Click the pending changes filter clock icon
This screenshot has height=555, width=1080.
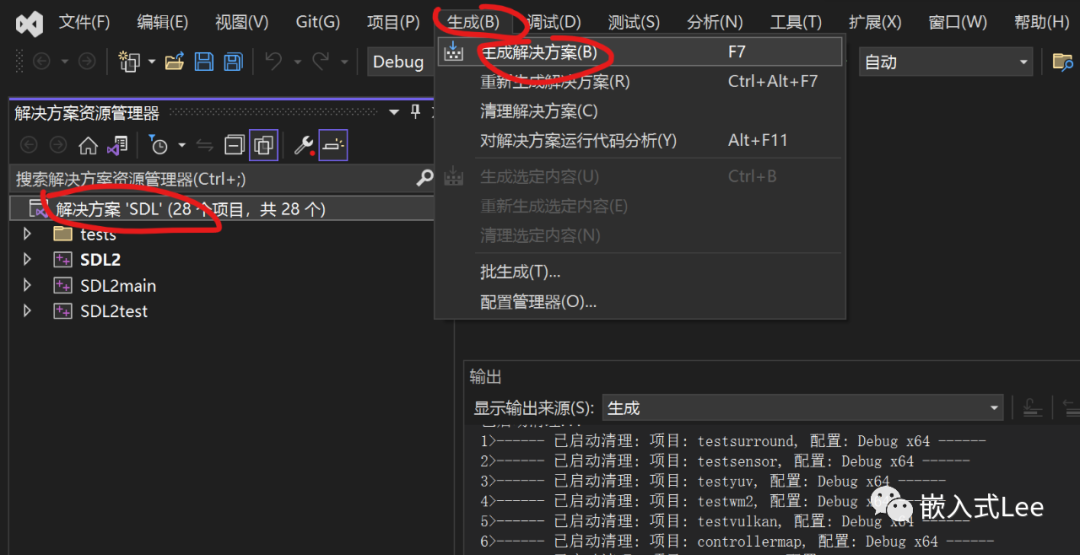pyautogui.click(x=158, y=145)
